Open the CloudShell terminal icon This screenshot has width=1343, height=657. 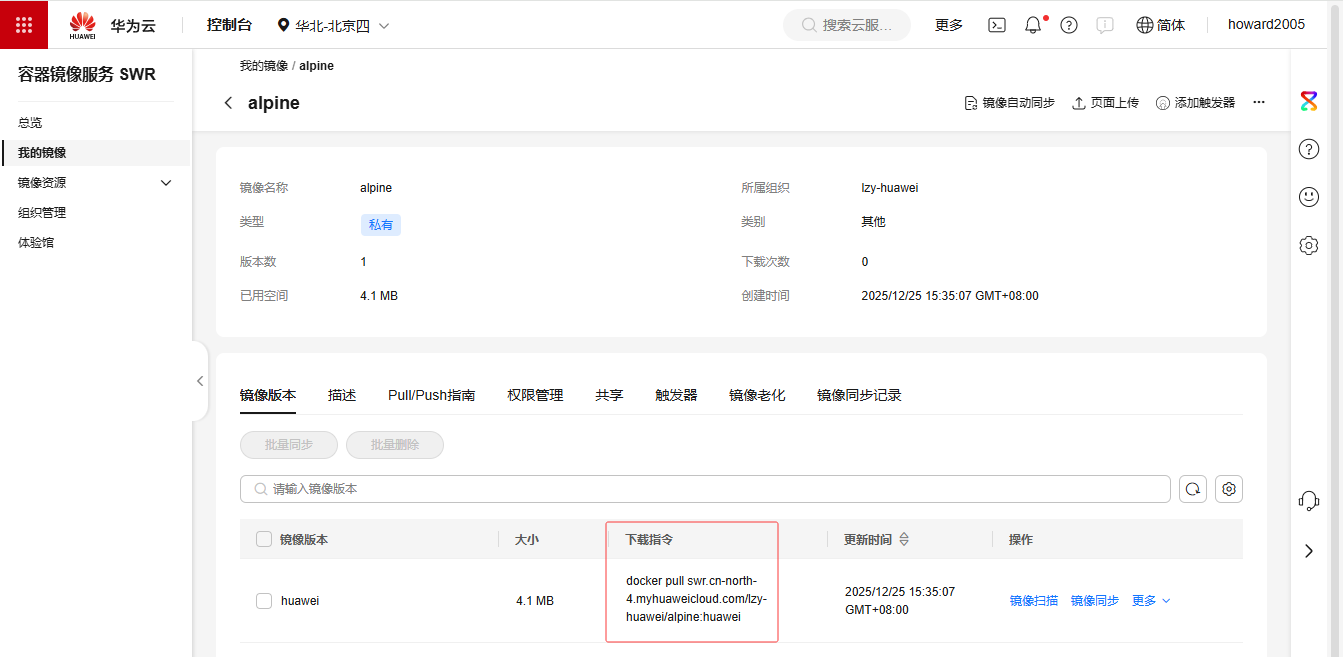(x=997, y=25)
